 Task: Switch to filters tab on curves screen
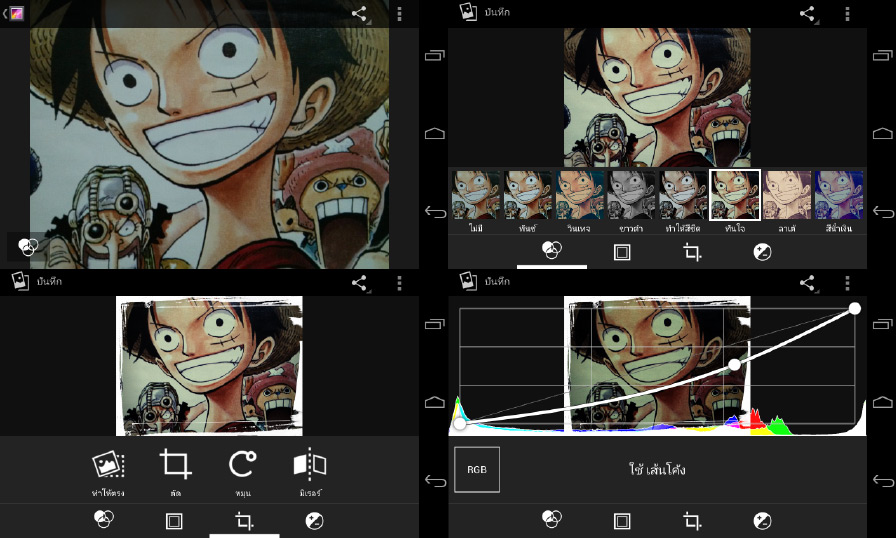(x=551, y=519)
